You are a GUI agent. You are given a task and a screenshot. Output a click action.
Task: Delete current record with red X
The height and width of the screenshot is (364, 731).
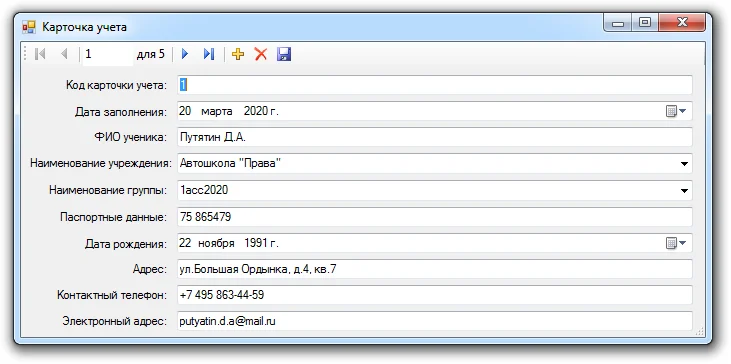[261, 55]
